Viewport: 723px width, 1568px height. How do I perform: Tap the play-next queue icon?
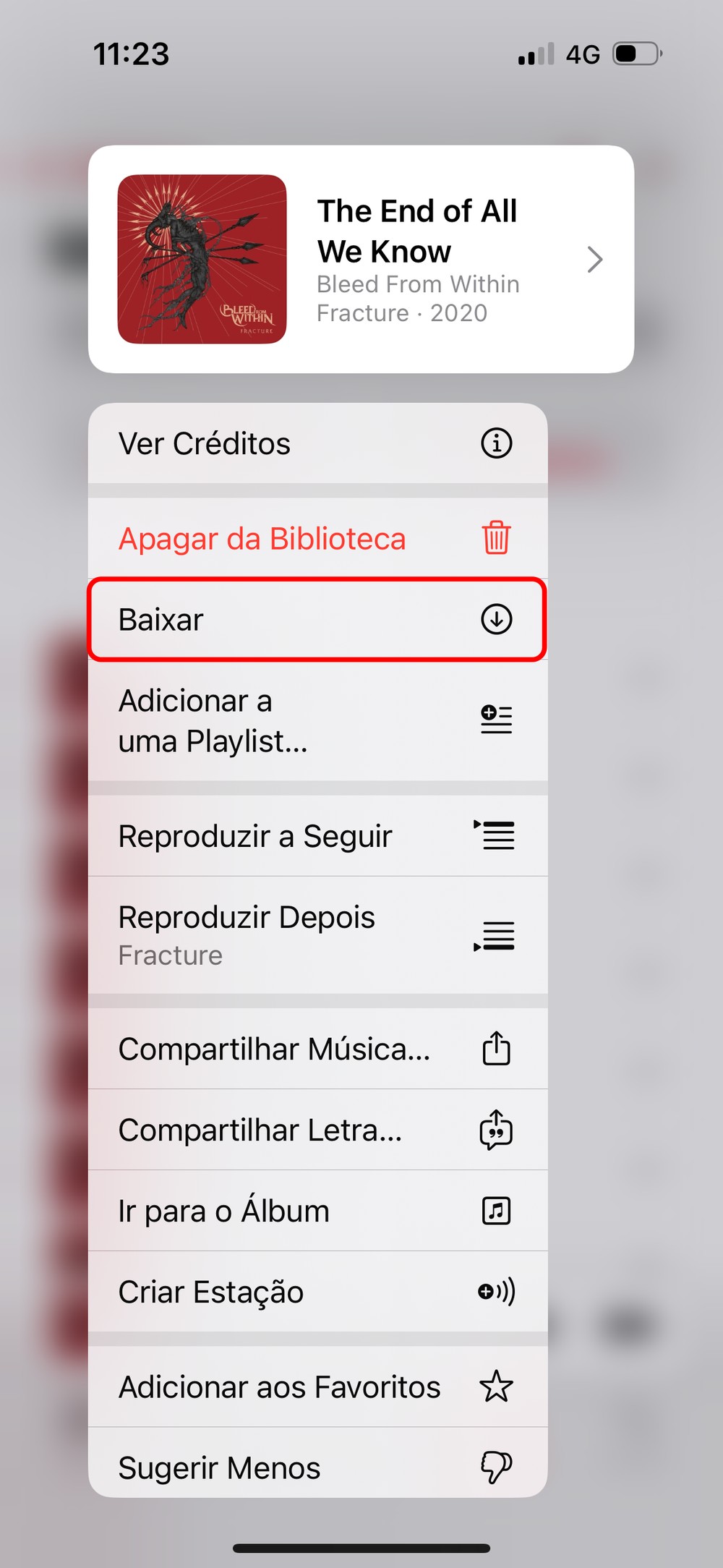point(495,835)
